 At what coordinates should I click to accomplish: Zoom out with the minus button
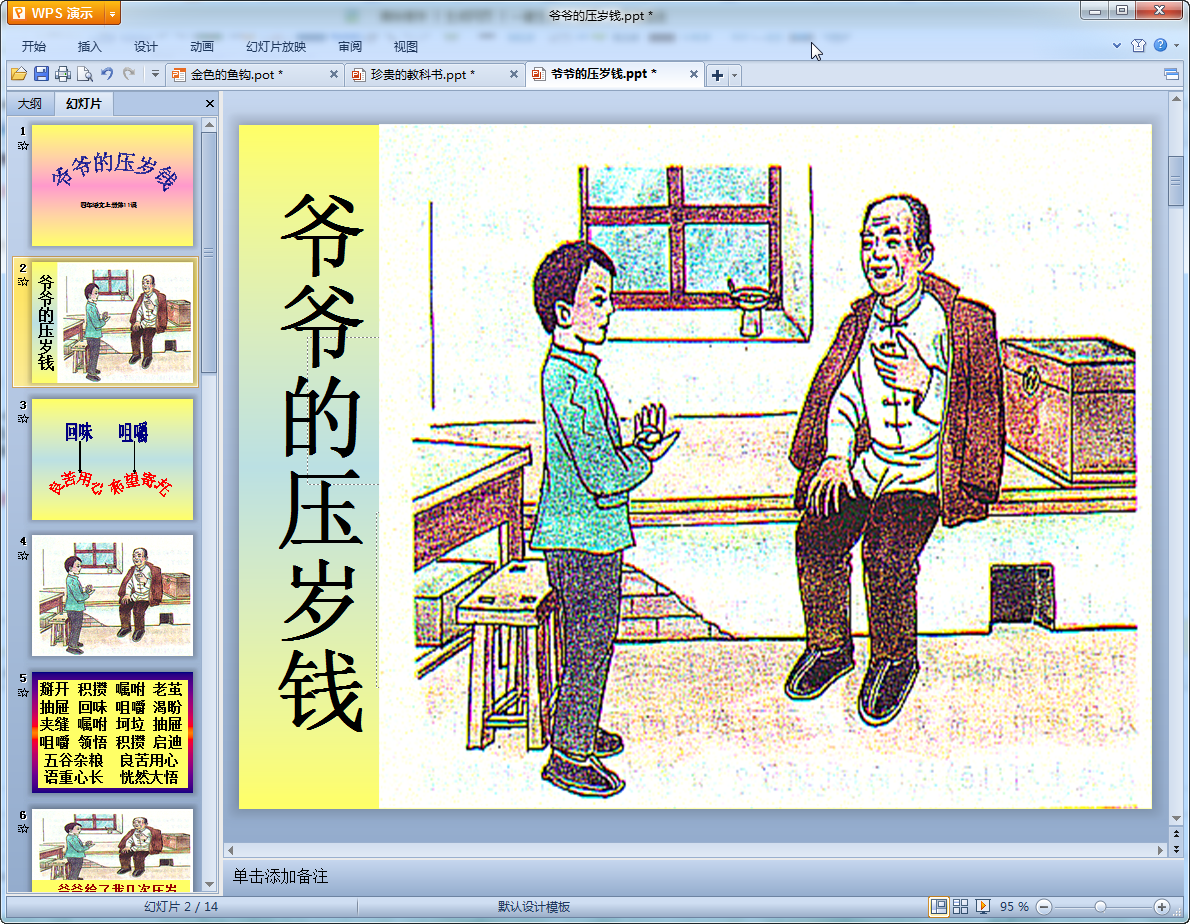[x=1044, y=907]
